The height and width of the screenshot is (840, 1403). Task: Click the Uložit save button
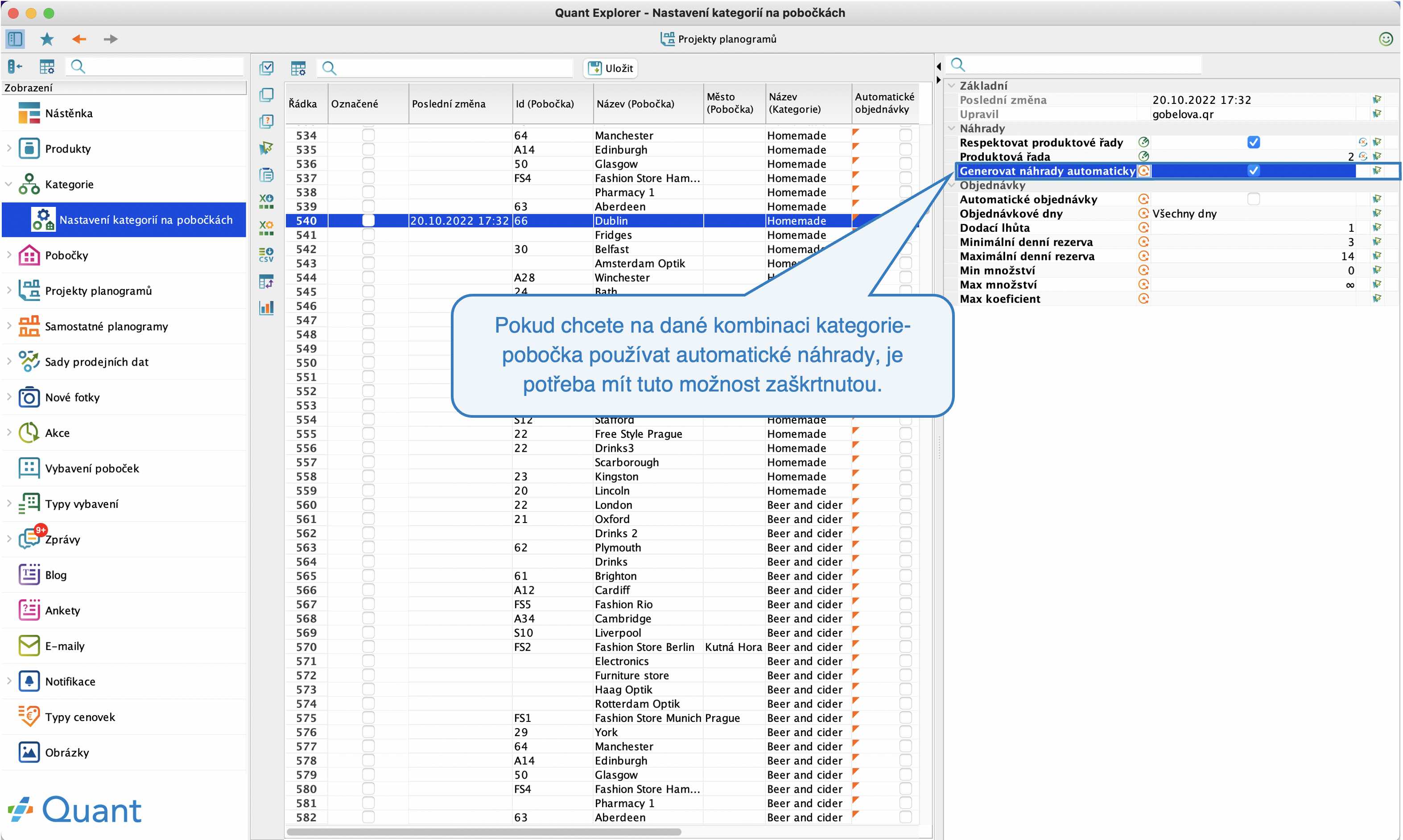click(x=611, y=68)
